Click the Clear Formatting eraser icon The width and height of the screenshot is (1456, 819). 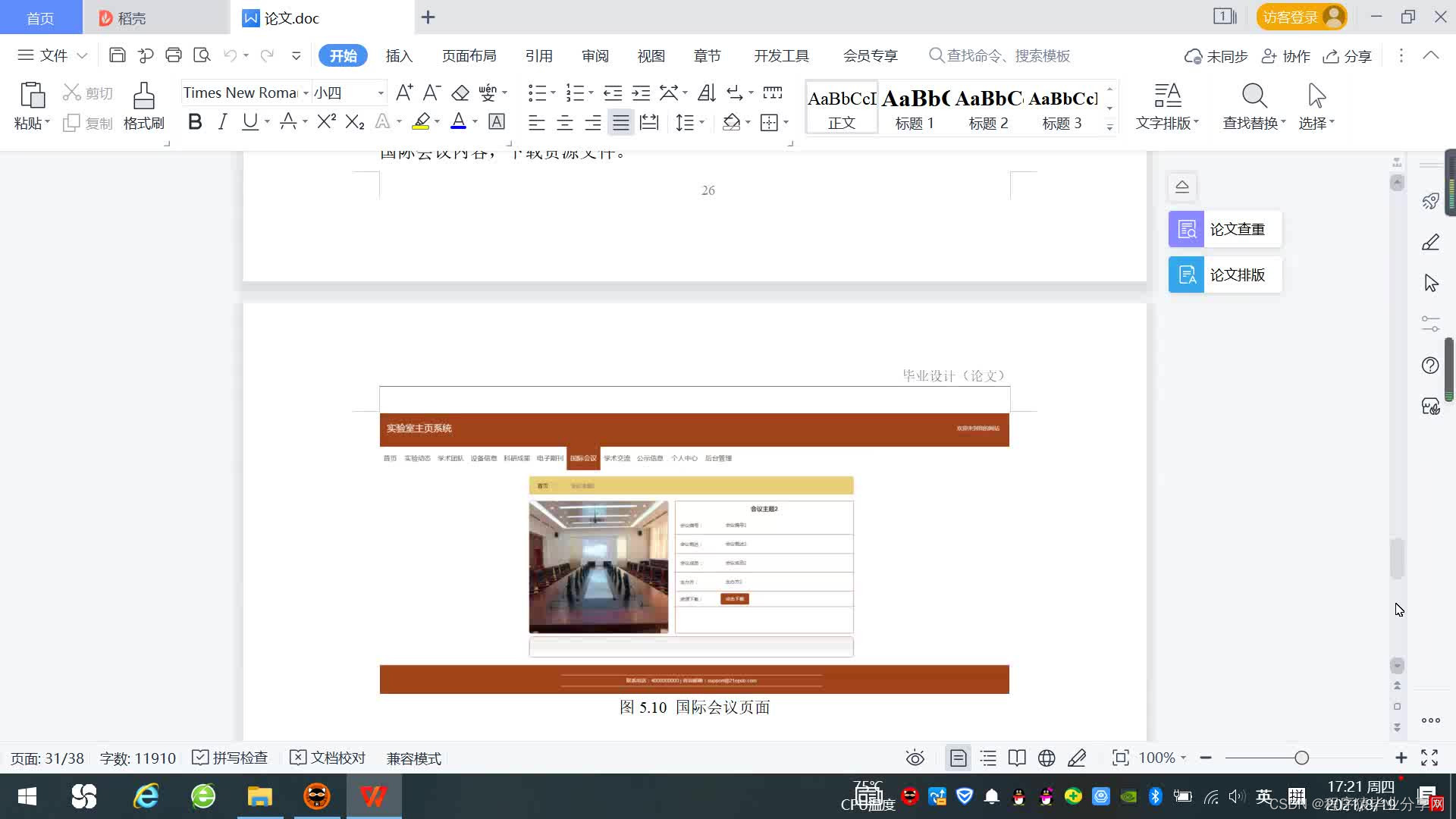click(460, 93)
